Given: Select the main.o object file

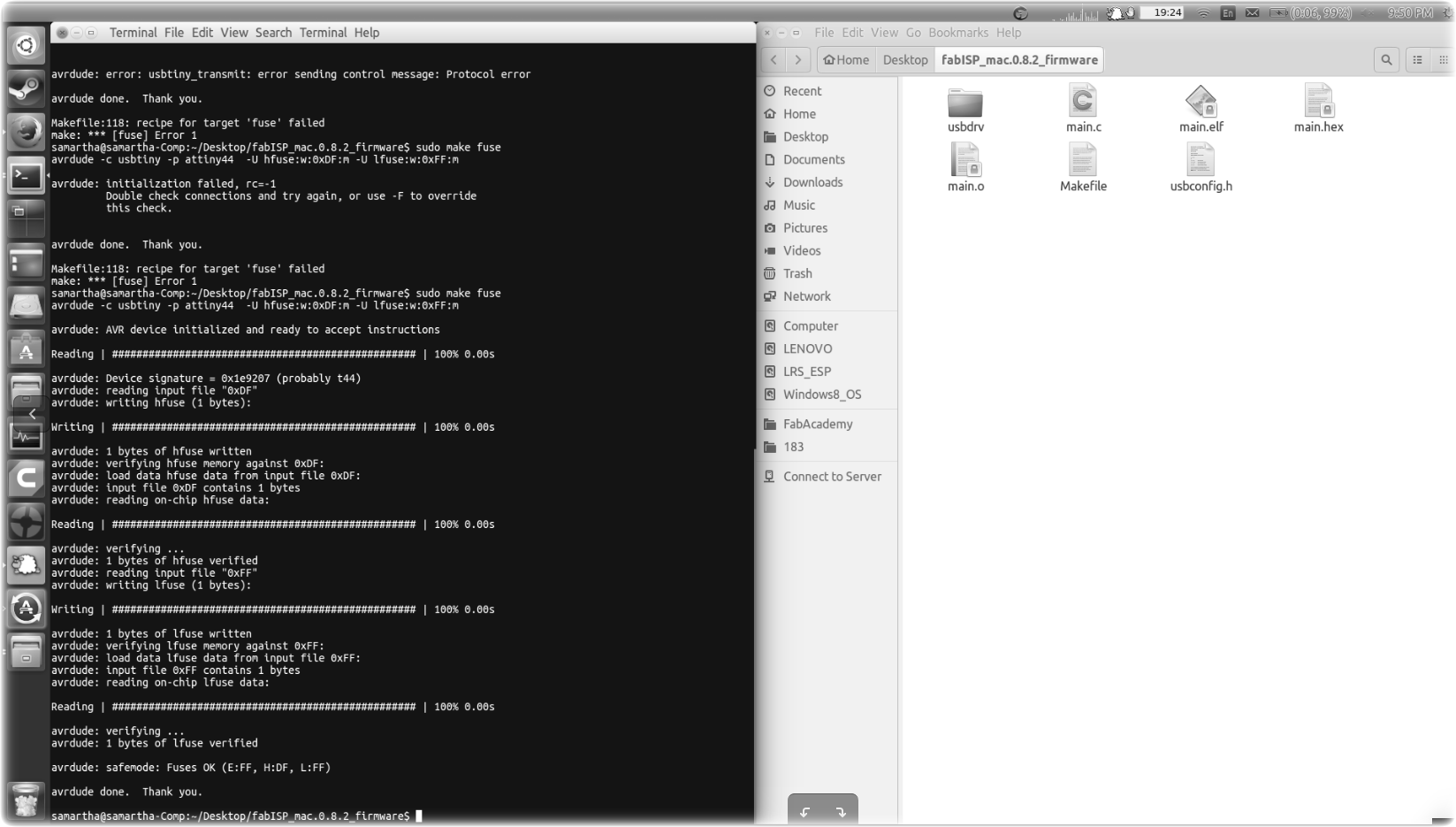Looking at the screenshot, I should (x=965, y=168).
